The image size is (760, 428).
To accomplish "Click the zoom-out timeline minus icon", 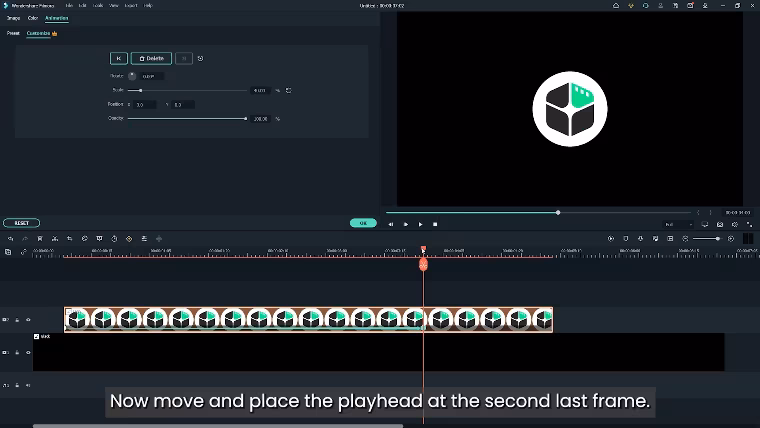I will (685, 238).
